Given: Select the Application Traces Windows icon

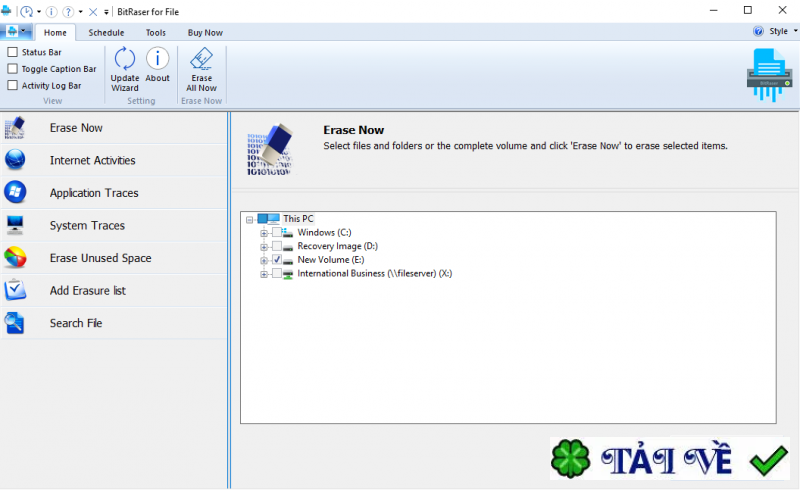Looking at the screenshot, I should pyautogui.click(x=15, y=192).
